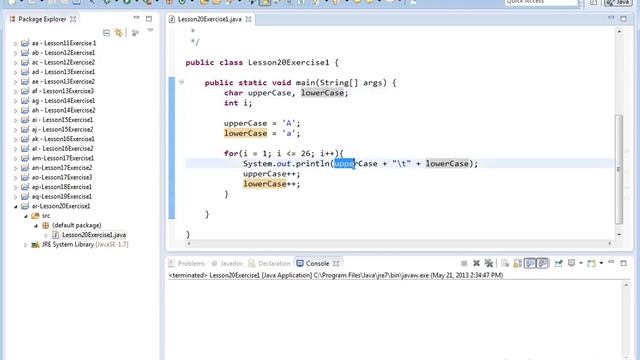The image size is (640, 360).
Task: Select project ae - Lesson13Exercise2
Action: coord(63,82)
